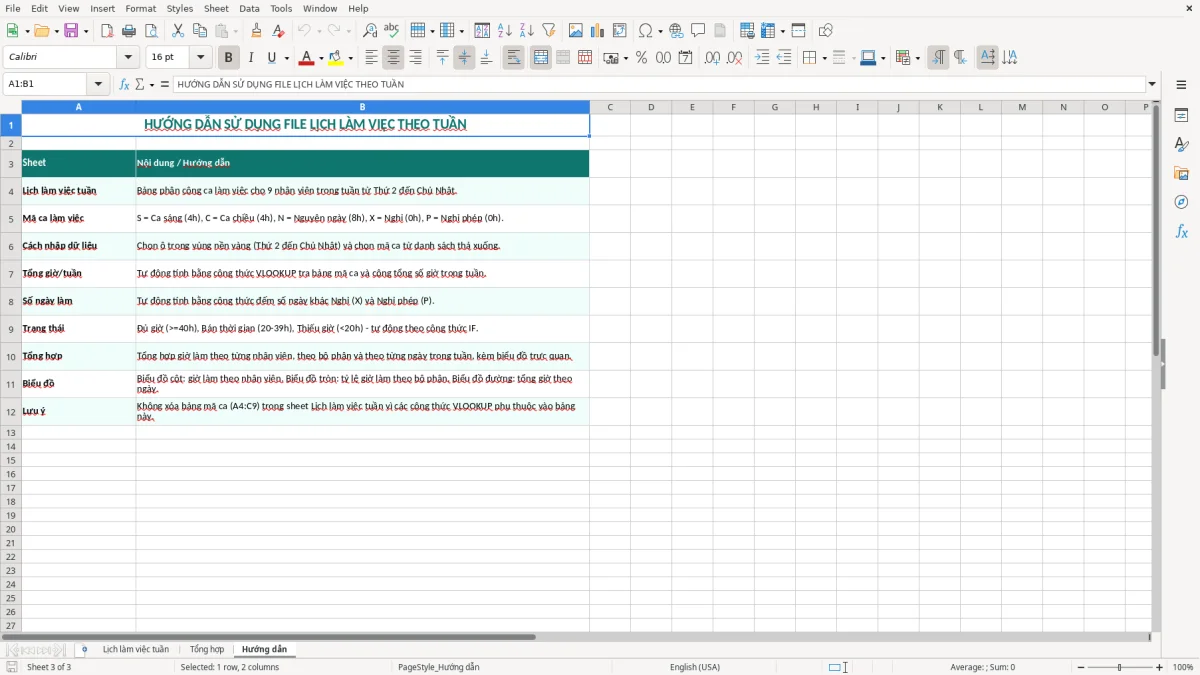The width and height of the screenshot is (1200, 675).
Task: Toggle Wrap Text button
Action: (x=514, y=58)
